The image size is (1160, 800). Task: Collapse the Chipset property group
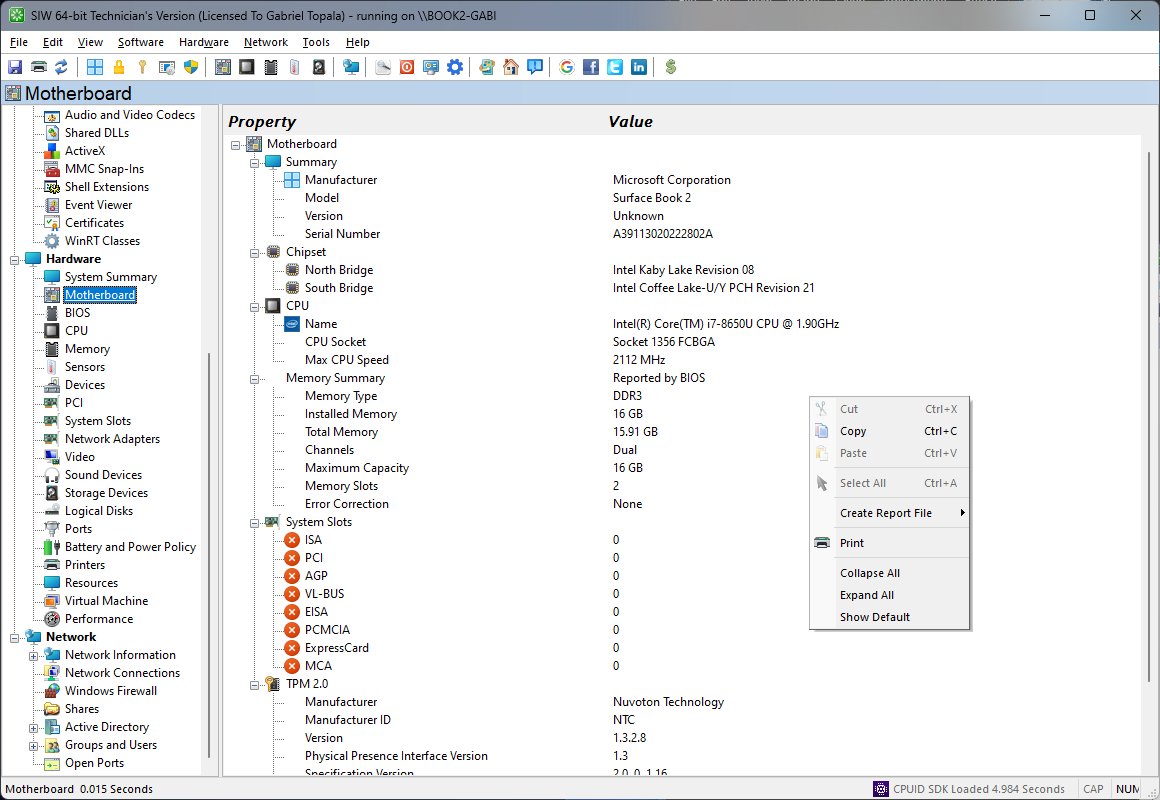254,253
